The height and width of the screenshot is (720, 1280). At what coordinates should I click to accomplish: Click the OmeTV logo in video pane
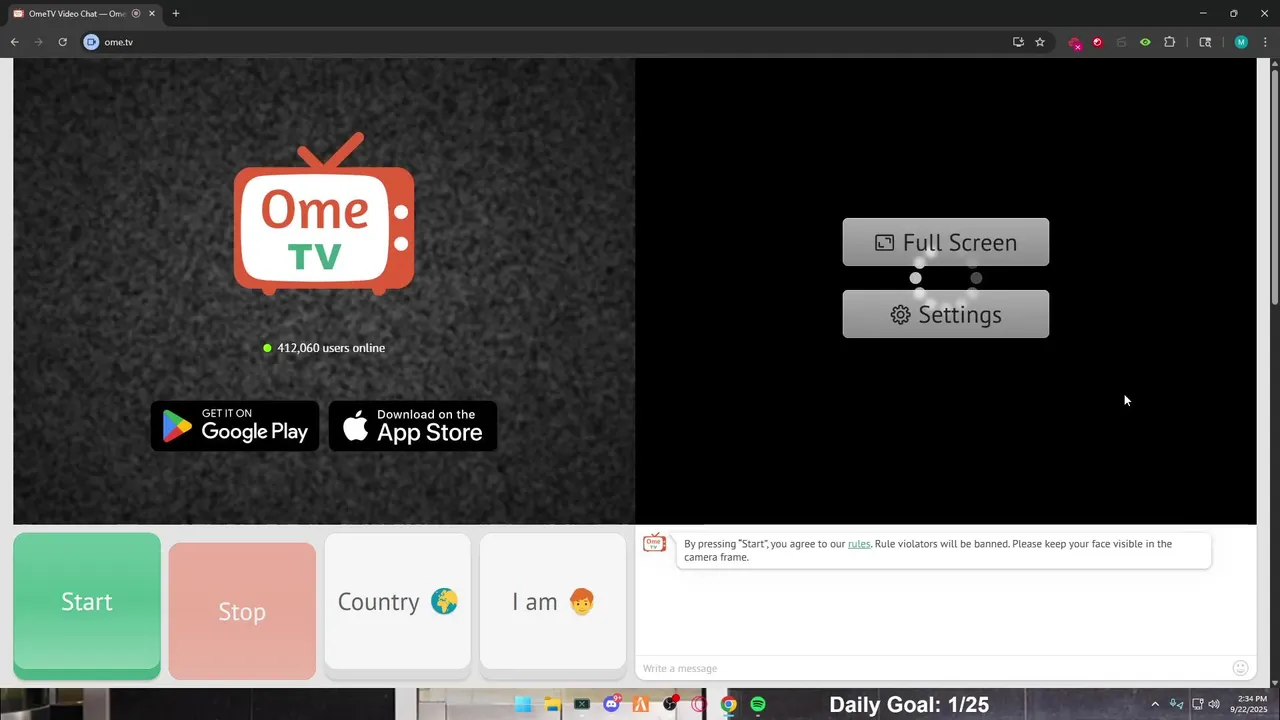324,214
